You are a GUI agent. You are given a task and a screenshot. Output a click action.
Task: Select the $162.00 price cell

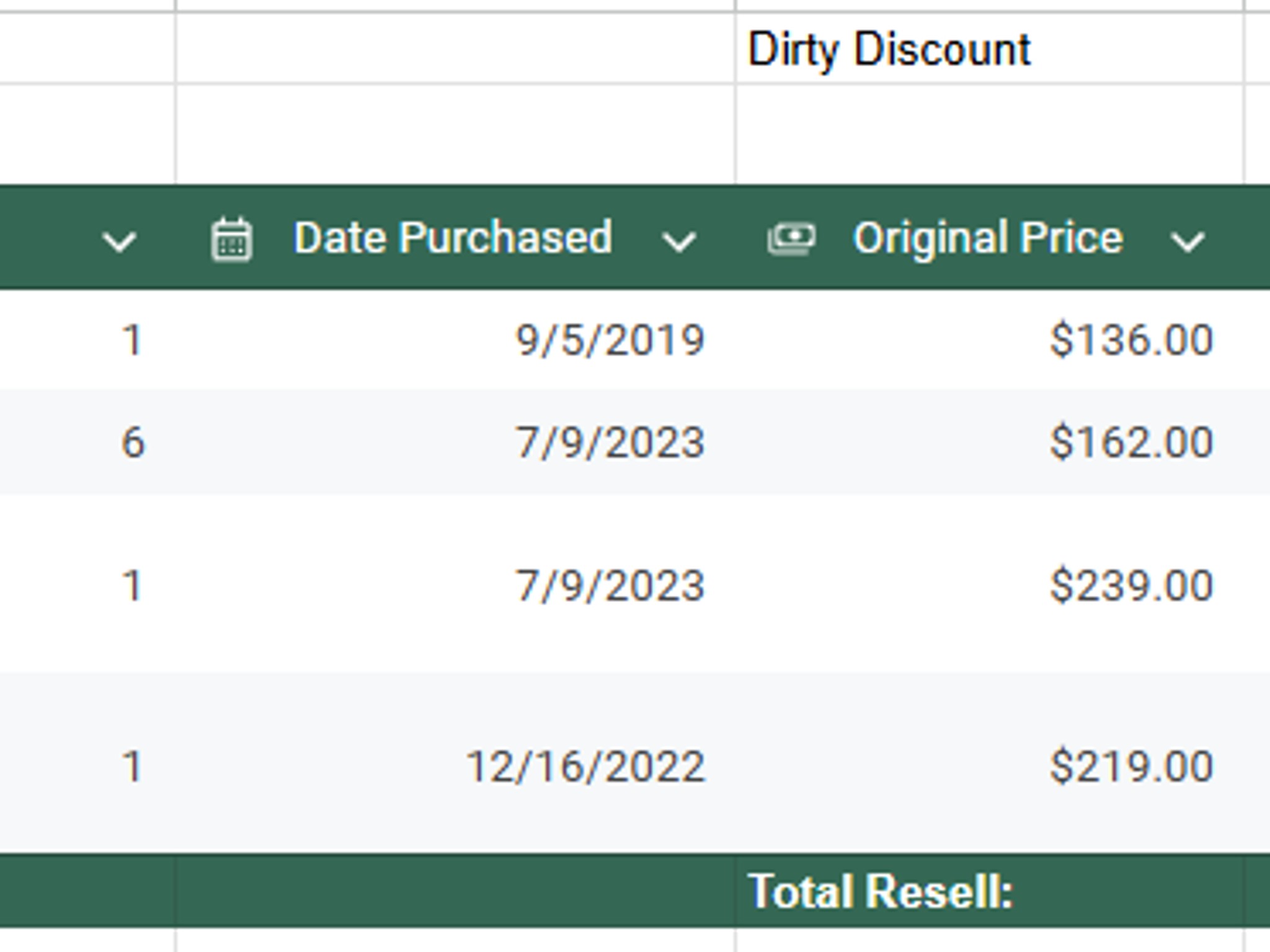point(990,442)
